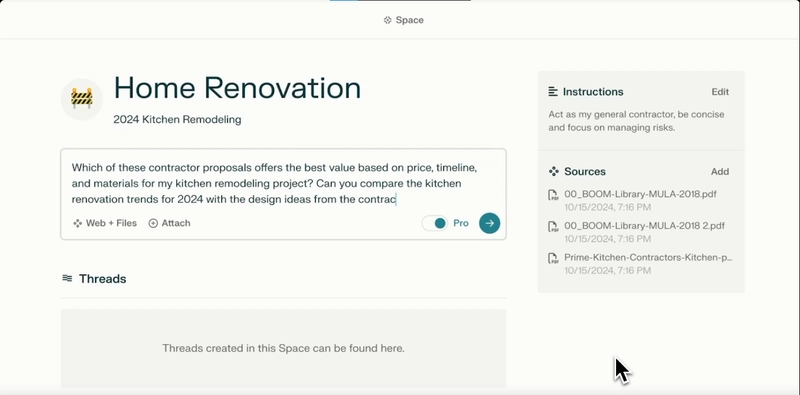Toggle the Pro switch off
Image resolution: width=800 pixels, height=395 pixels.
click(435, 223)
